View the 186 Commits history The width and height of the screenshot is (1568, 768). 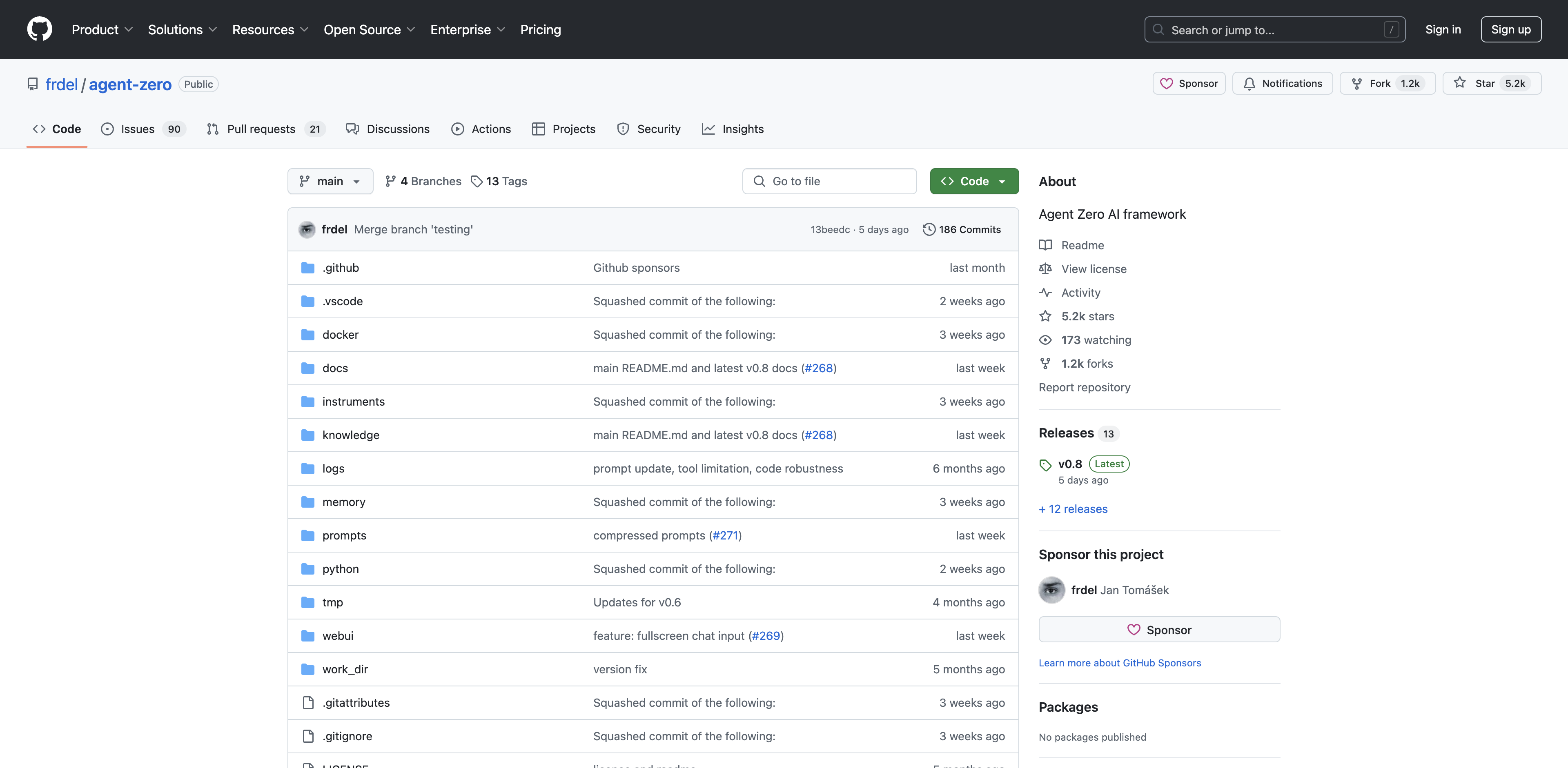click(962, 229)
